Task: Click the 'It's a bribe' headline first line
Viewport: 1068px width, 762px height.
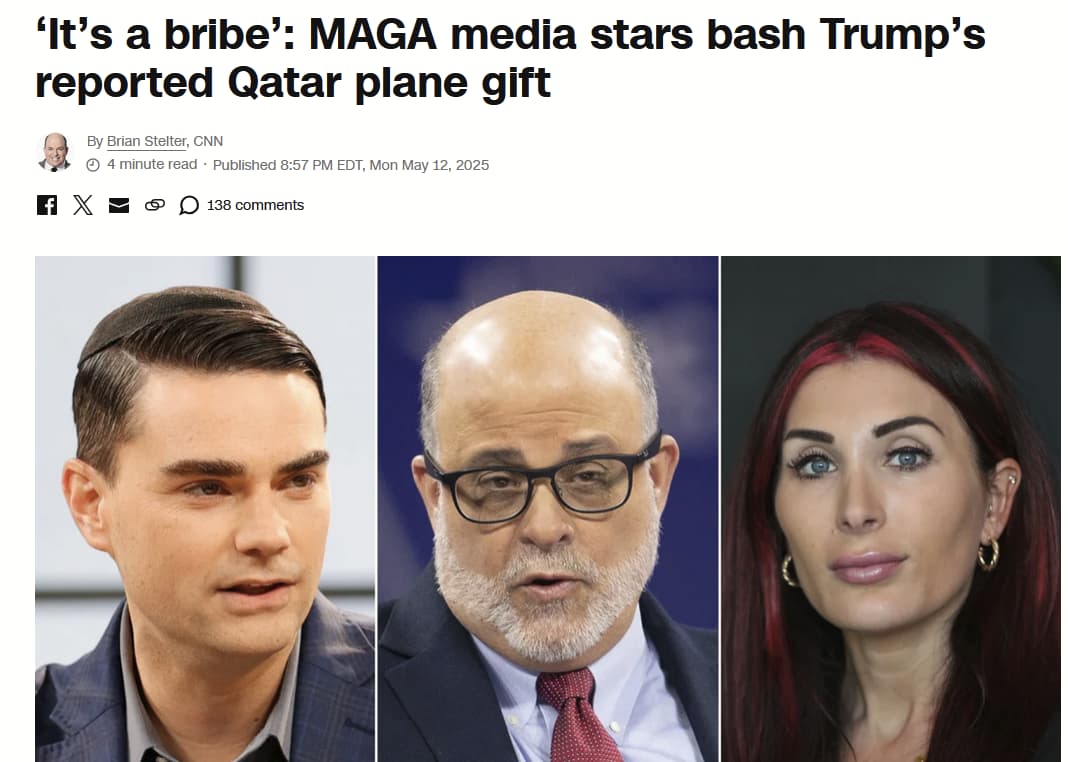Action: click(510, 34)
